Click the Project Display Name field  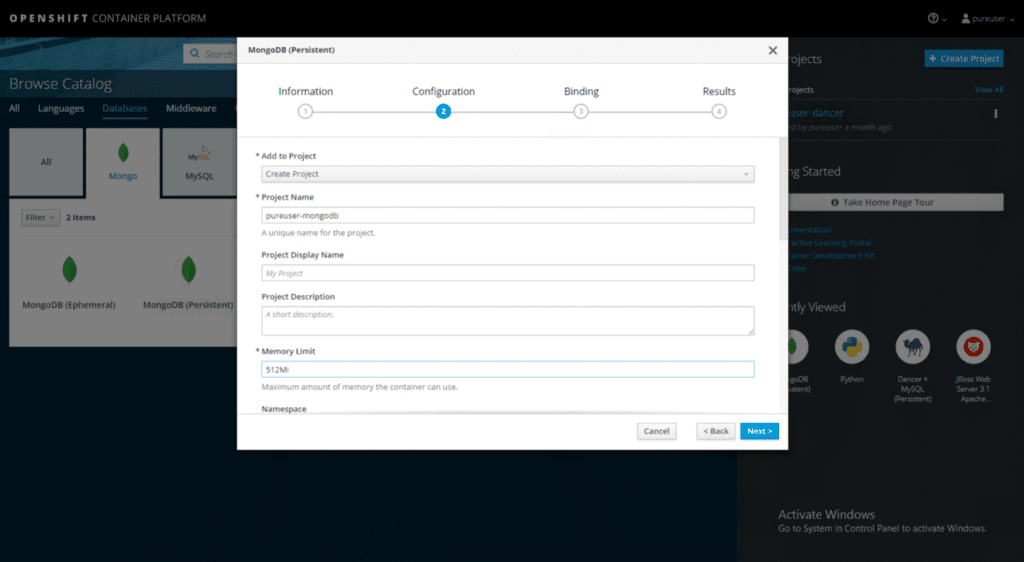click(507, 273)
